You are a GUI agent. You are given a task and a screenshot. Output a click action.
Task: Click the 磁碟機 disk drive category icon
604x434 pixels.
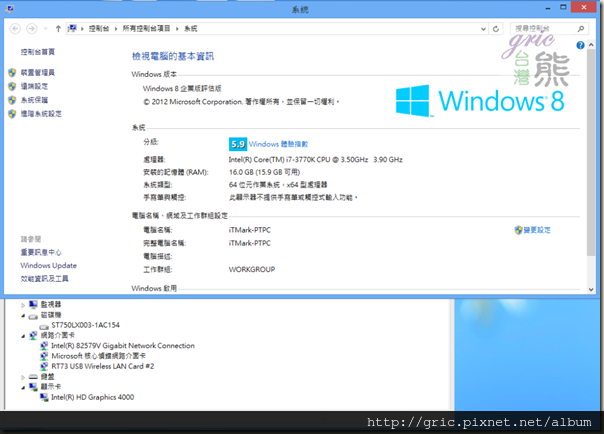(33, 316)
